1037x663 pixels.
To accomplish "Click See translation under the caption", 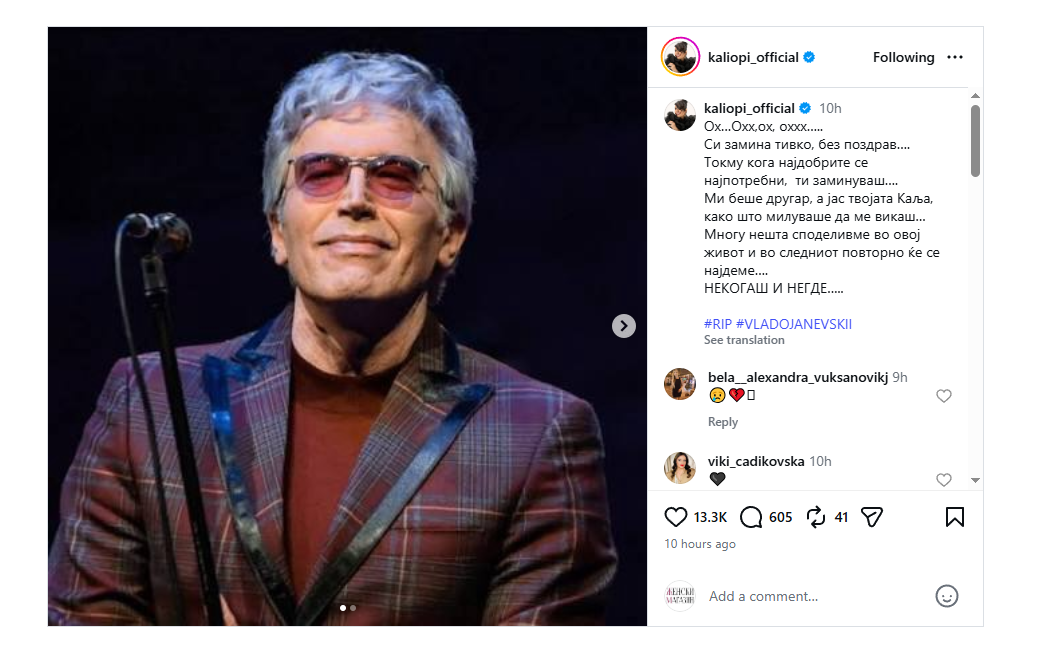I will click(x=744, y=340).
